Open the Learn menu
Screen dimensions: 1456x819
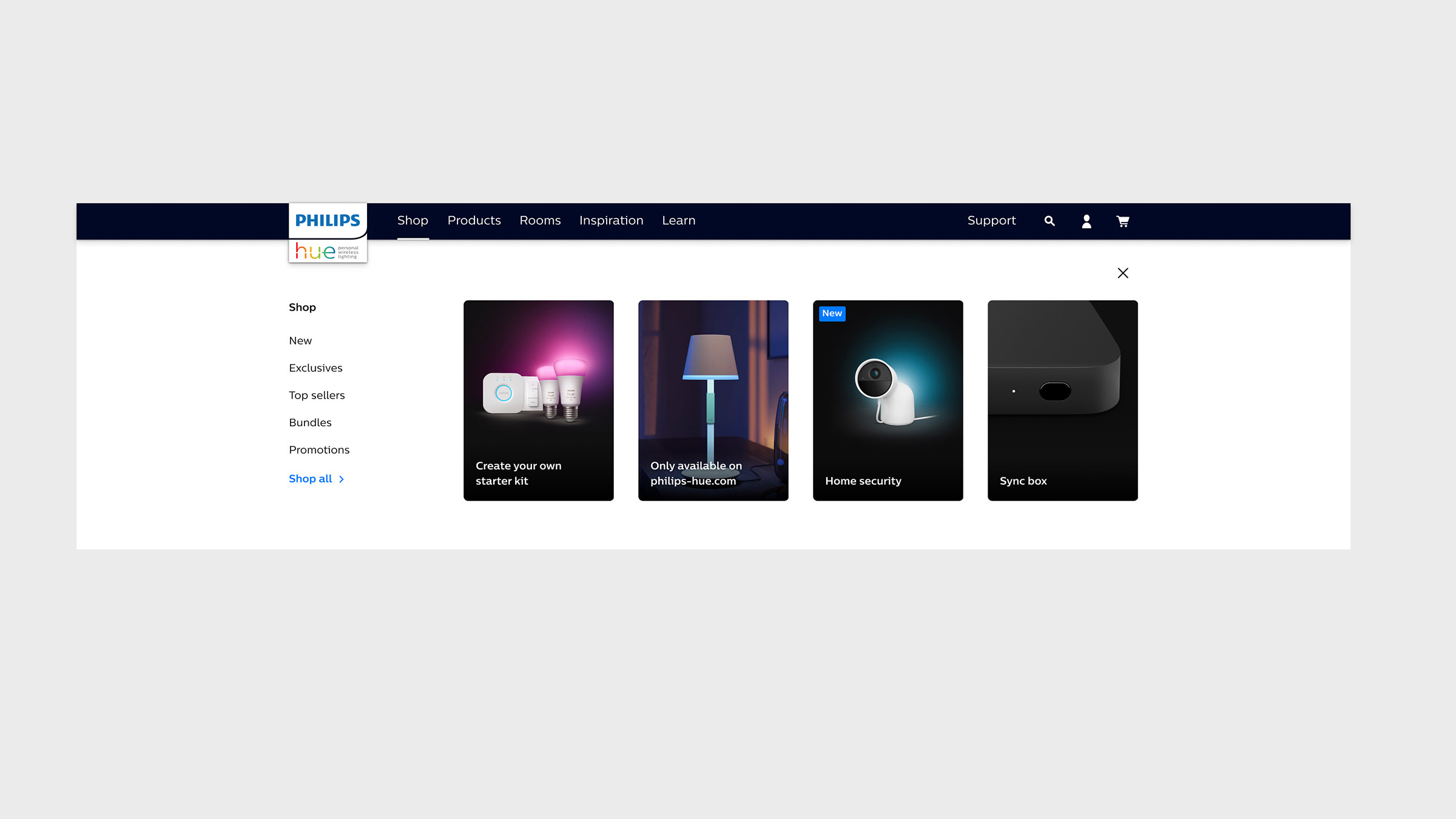(678, 220)
